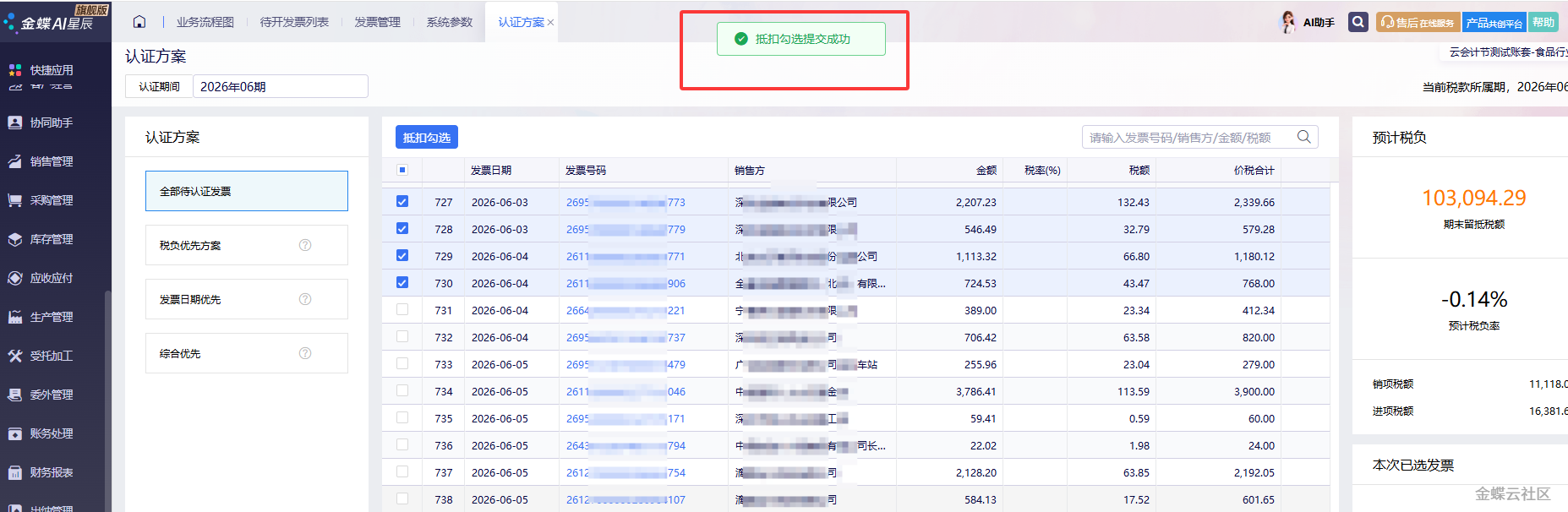Click amount 3,786.41 in row 734

[975, 391]
